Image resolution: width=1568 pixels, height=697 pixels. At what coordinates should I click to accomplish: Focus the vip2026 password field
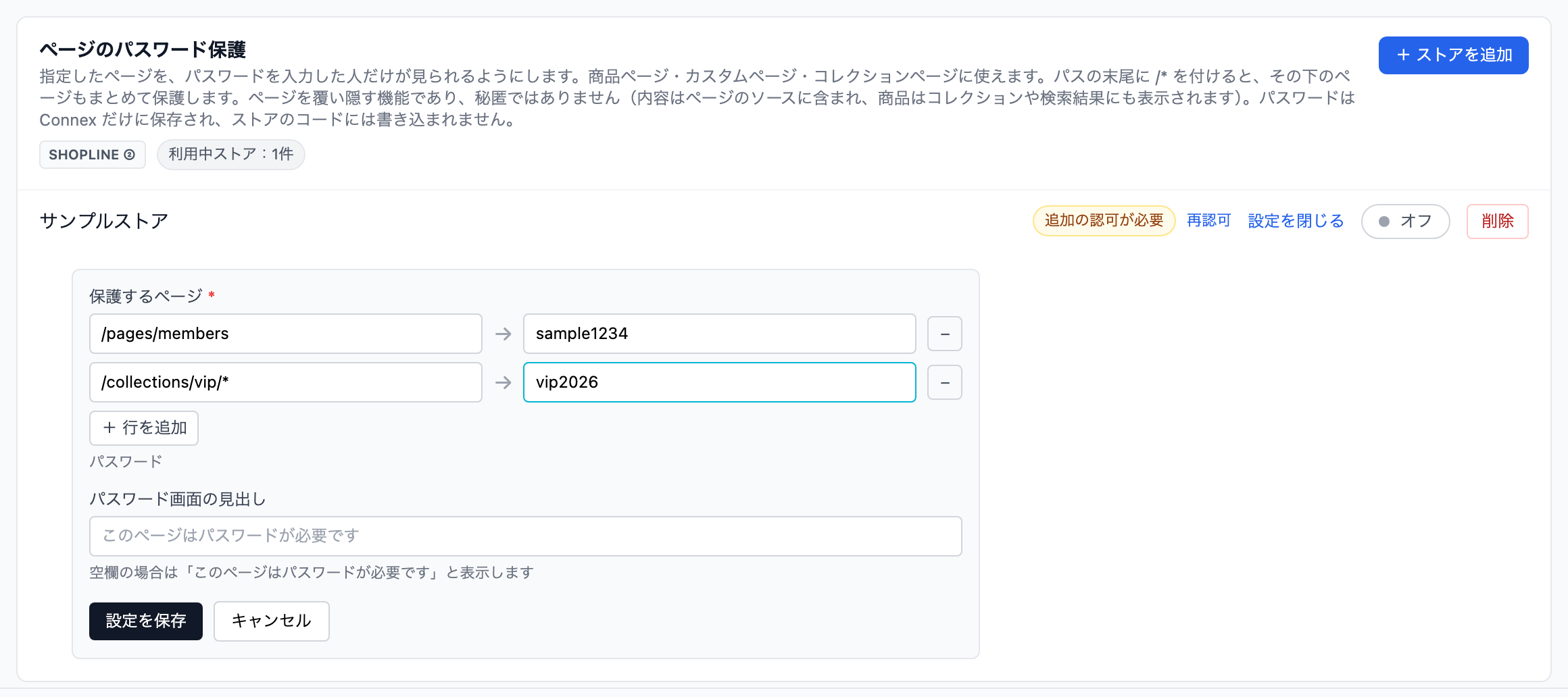point(720,382)
